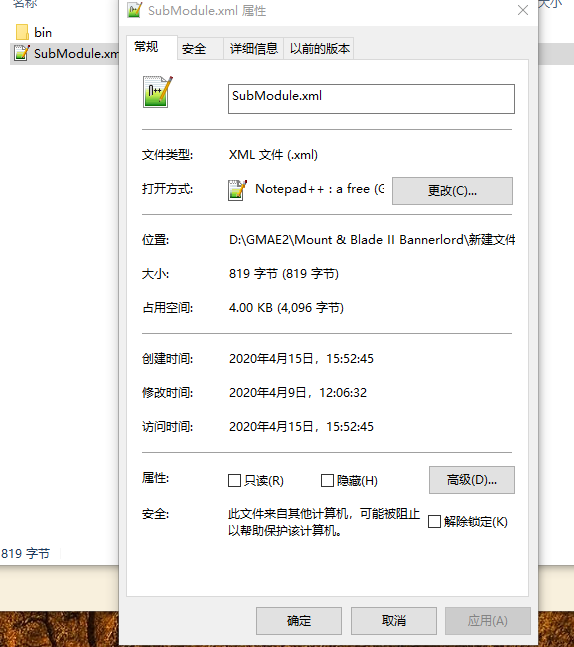Click the 名称 column header in Explorer
Image resolution: width=574 pixels, height=647 pixels.
[x=25, y=4]
